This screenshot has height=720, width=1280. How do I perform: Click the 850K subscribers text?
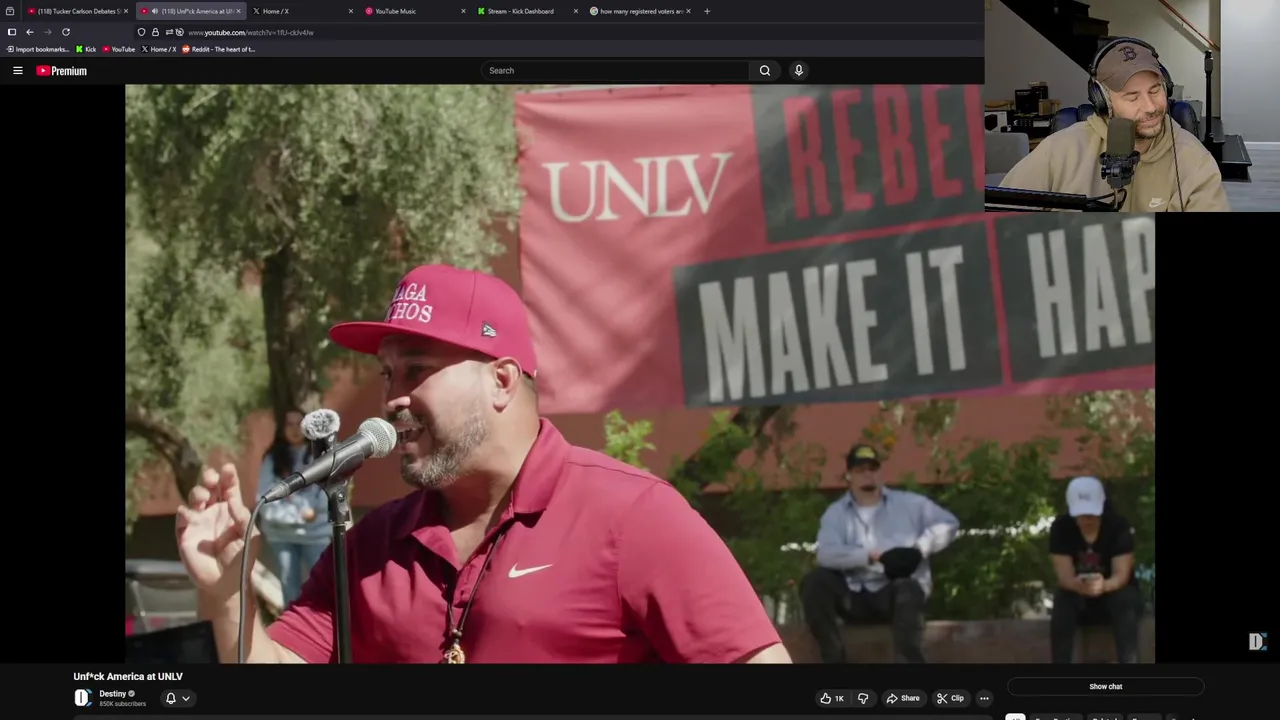[x=122, y=704]
